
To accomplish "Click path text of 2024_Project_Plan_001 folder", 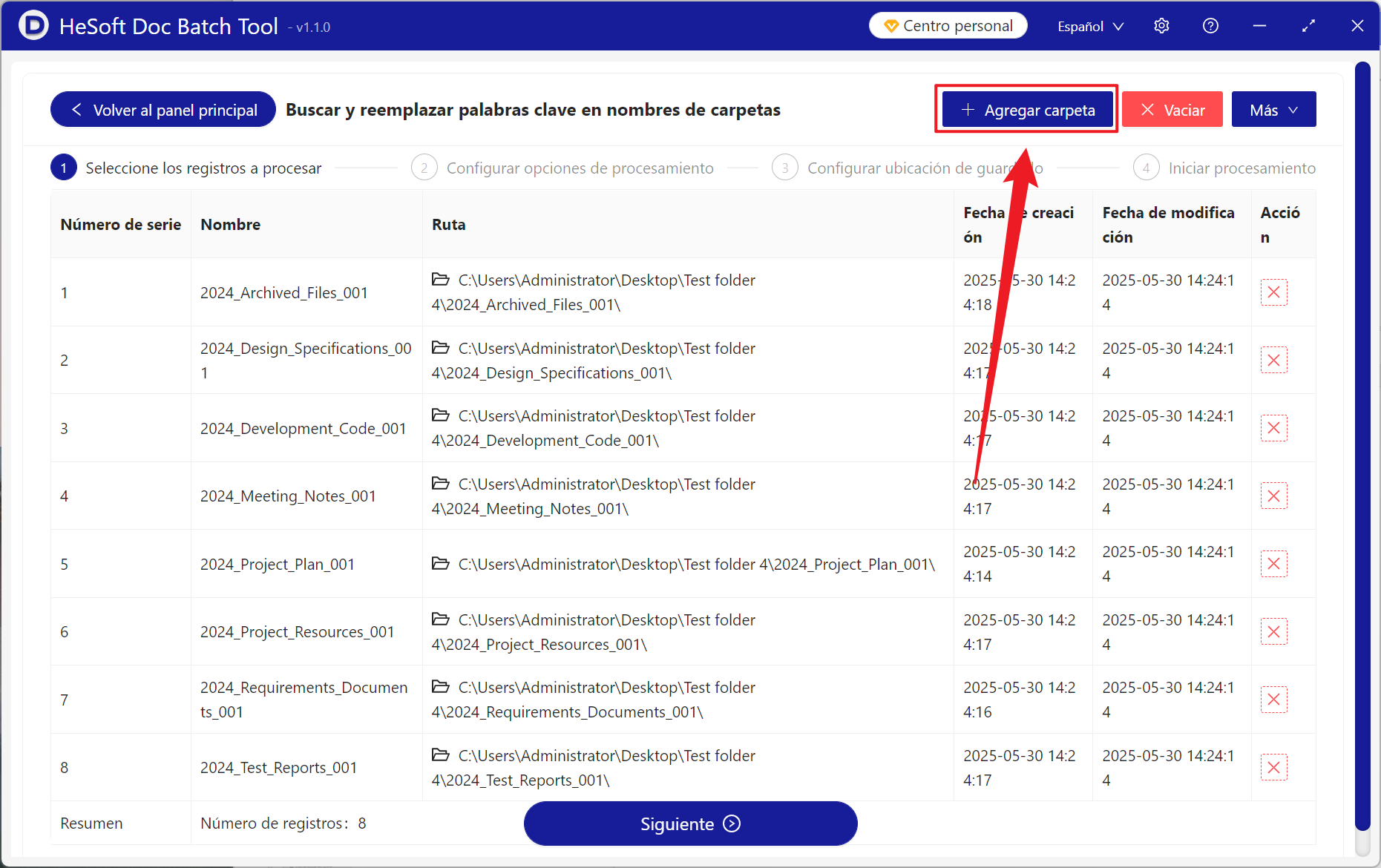I will click(697, 565).
